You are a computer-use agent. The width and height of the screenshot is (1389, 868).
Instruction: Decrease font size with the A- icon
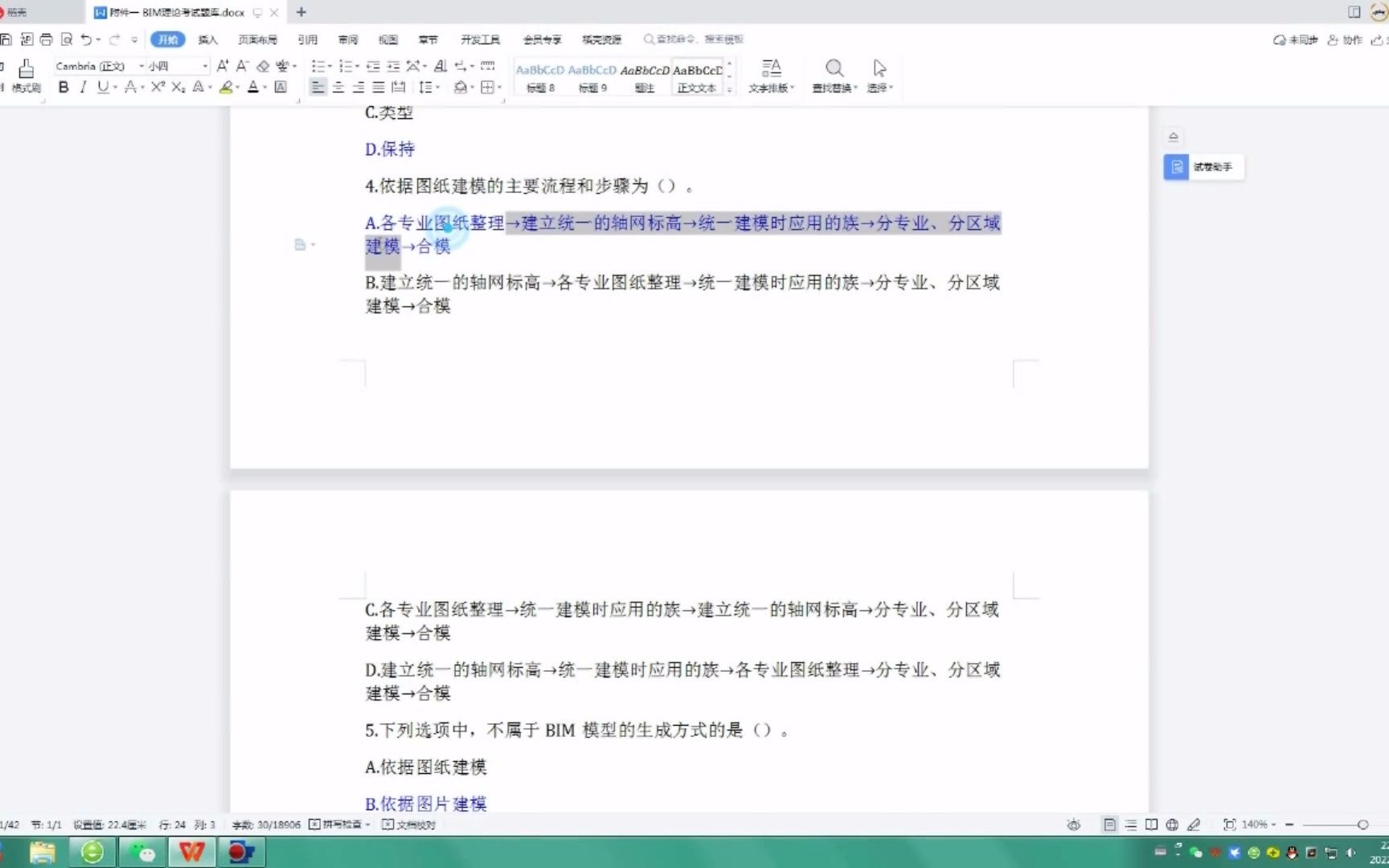pyautogui.click(x=242, y=66)
